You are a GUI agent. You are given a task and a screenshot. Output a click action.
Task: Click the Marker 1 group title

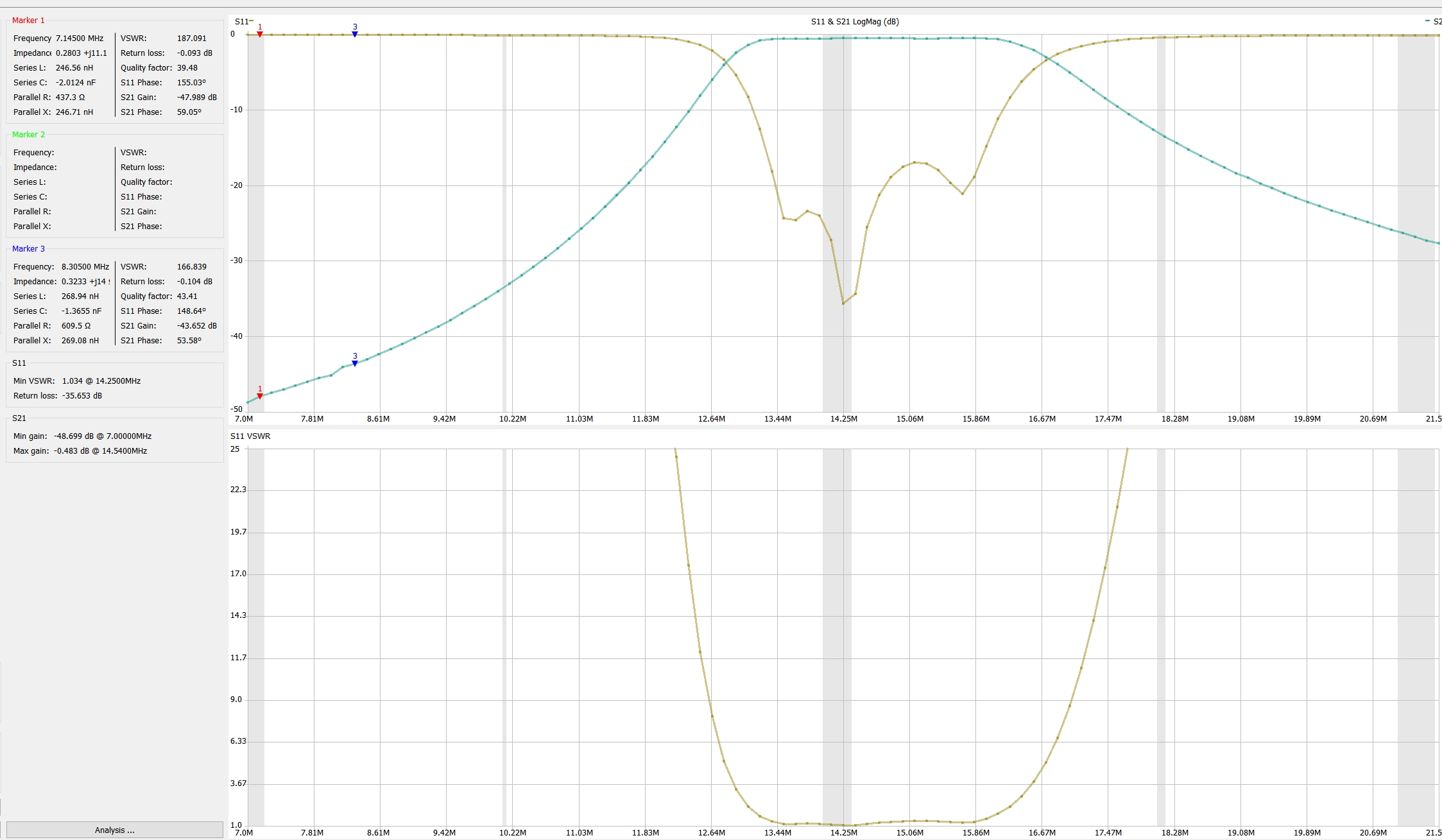[x=28, y=21]
